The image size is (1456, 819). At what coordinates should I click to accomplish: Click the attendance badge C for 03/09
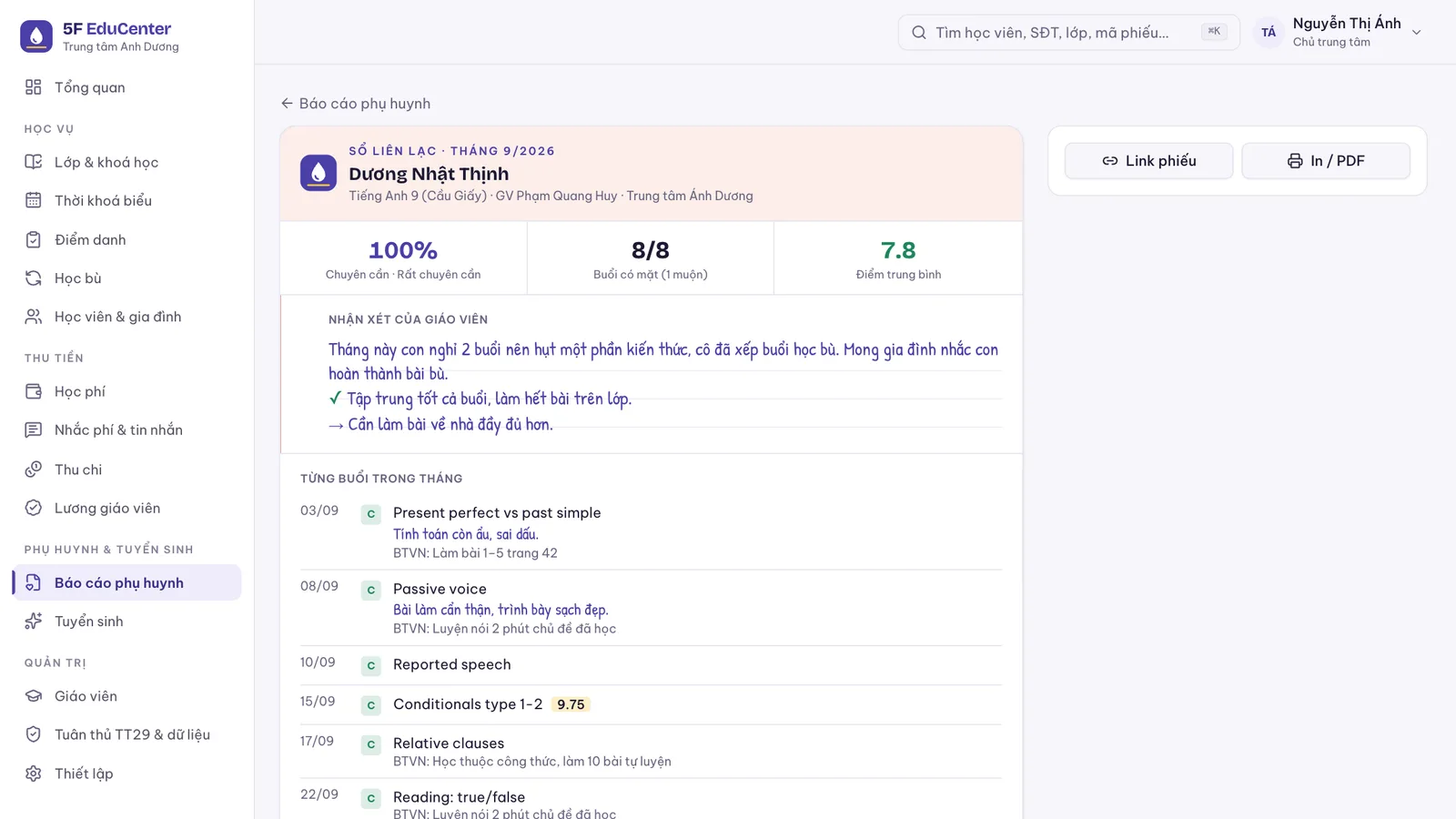click(371, 514)
